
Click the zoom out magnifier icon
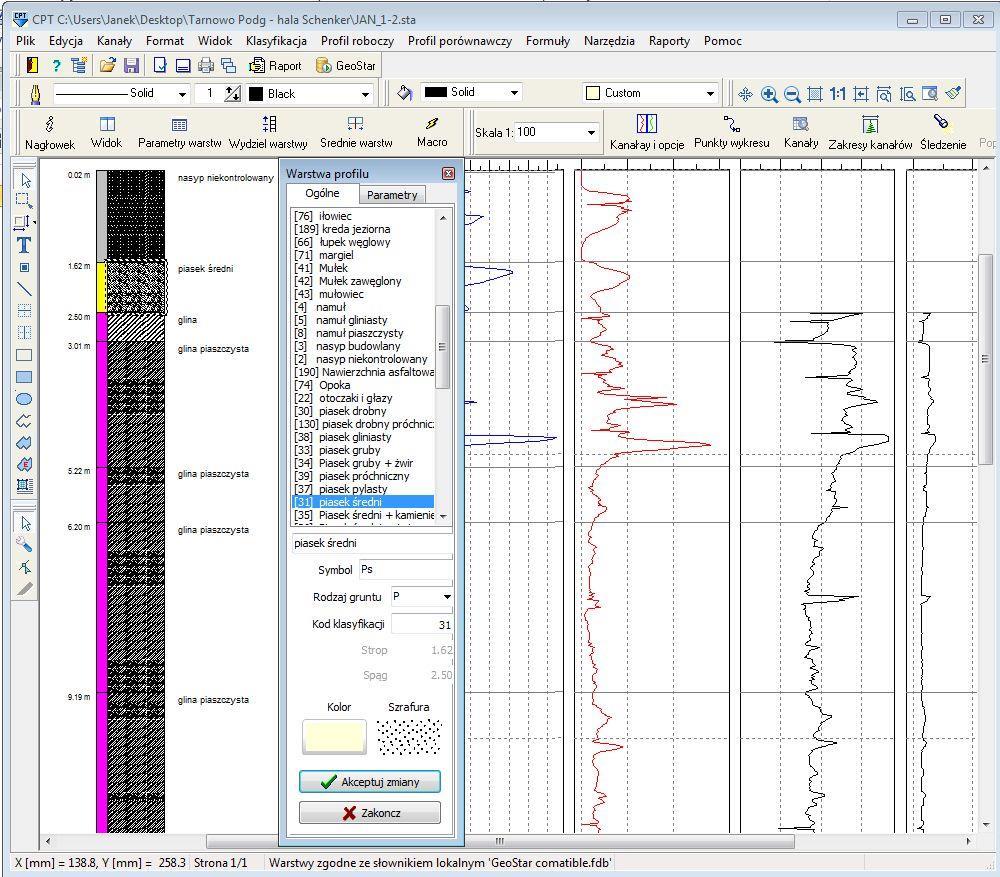[792, 94]
